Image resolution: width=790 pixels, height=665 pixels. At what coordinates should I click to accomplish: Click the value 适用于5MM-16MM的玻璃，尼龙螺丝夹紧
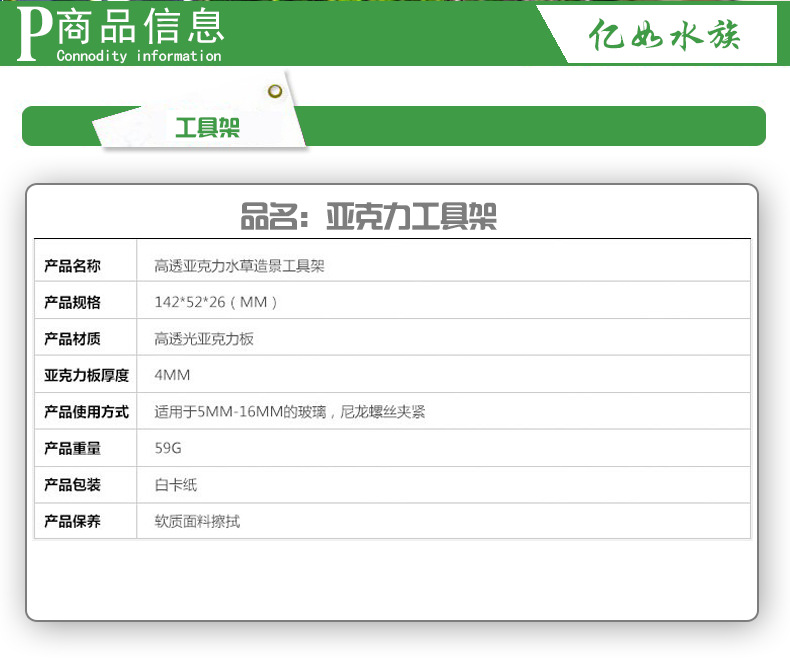(x=290, y=412)
